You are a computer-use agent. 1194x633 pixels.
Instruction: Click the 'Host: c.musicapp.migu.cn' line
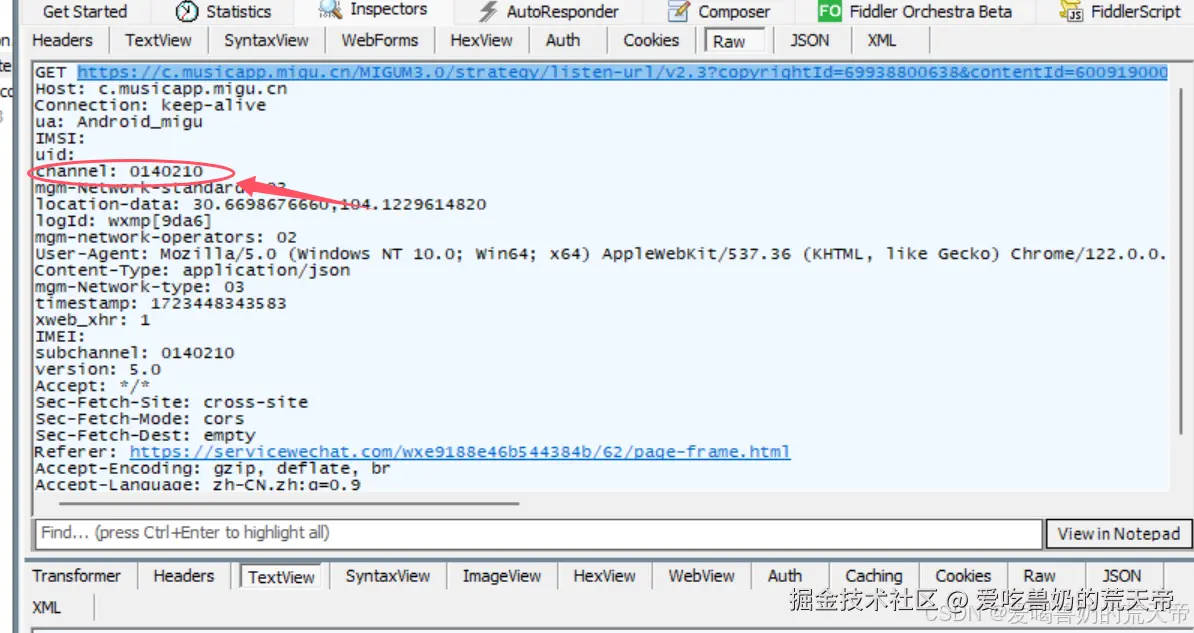tap(161, 89)
